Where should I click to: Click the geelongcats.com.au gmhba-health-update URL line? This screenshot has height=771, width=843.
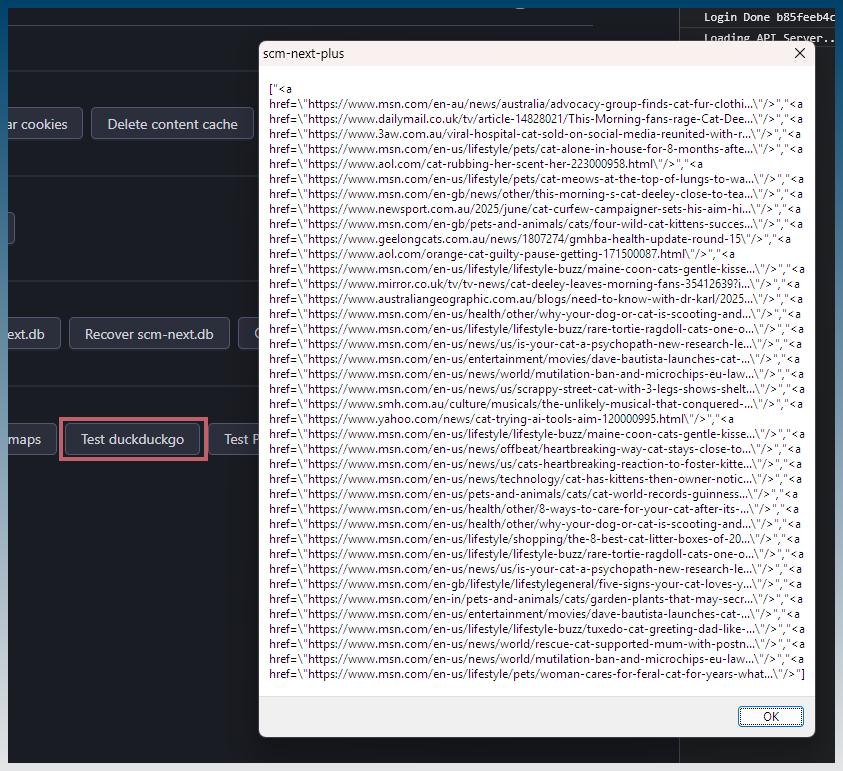pos(530,239)
